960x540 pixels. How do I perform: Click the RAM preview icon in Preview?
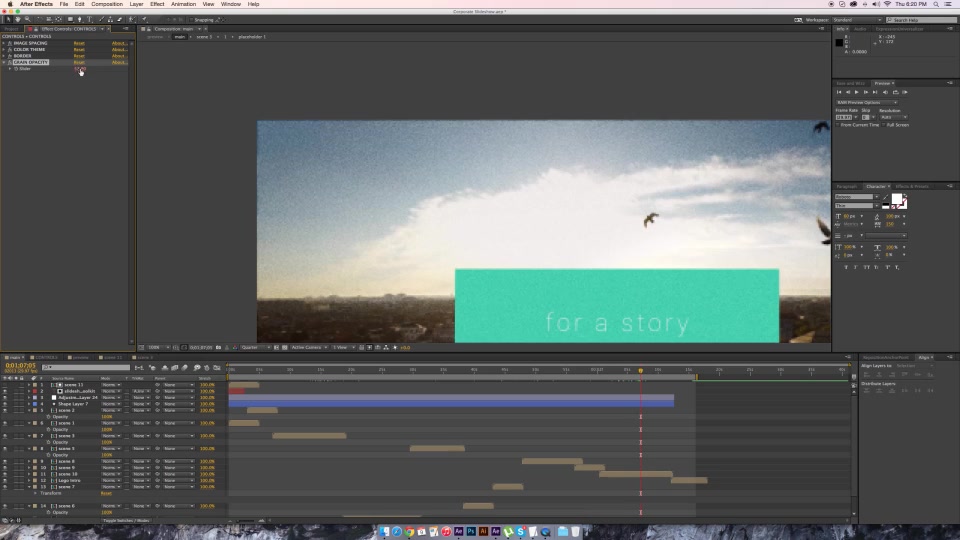point(905,92)
